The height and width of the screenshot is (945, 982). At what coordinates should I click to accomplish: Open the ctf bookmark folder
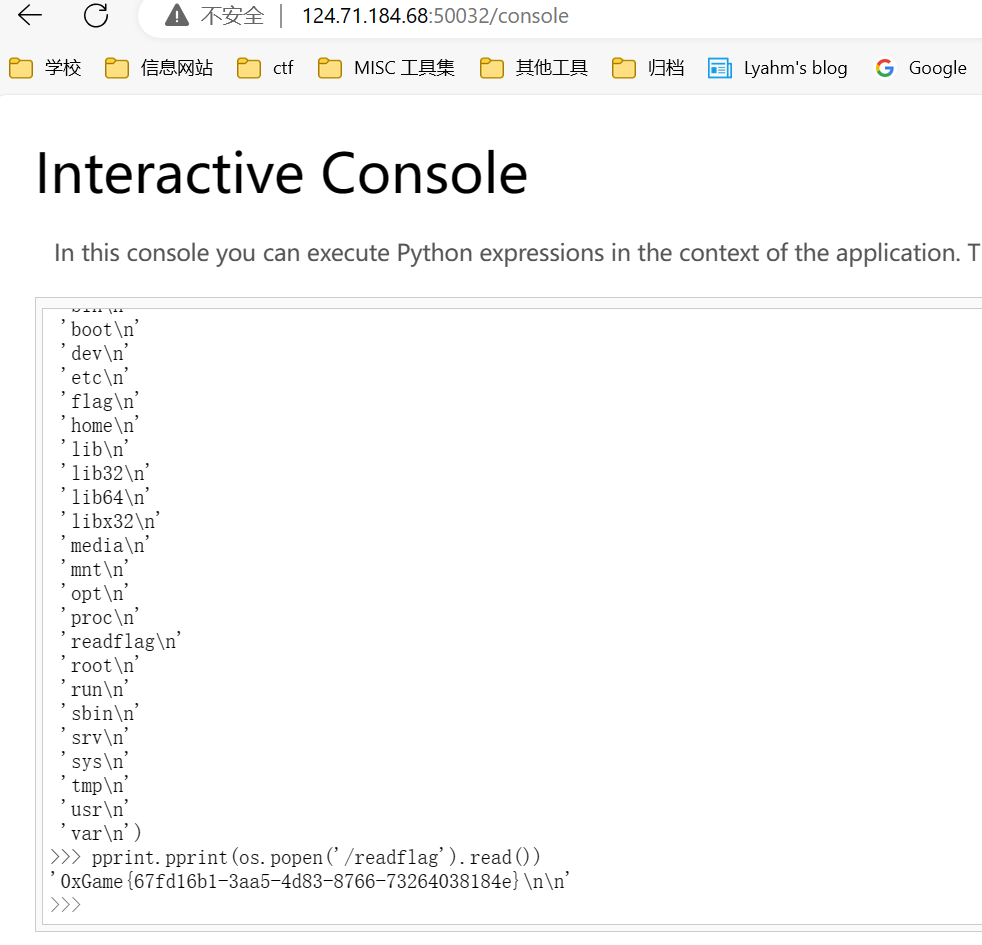click(265, 68)
